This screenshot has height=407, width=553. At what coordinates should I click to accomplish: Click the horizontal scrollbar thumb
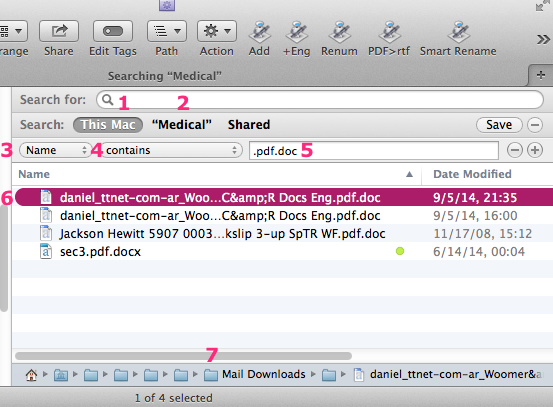point(183,356)
